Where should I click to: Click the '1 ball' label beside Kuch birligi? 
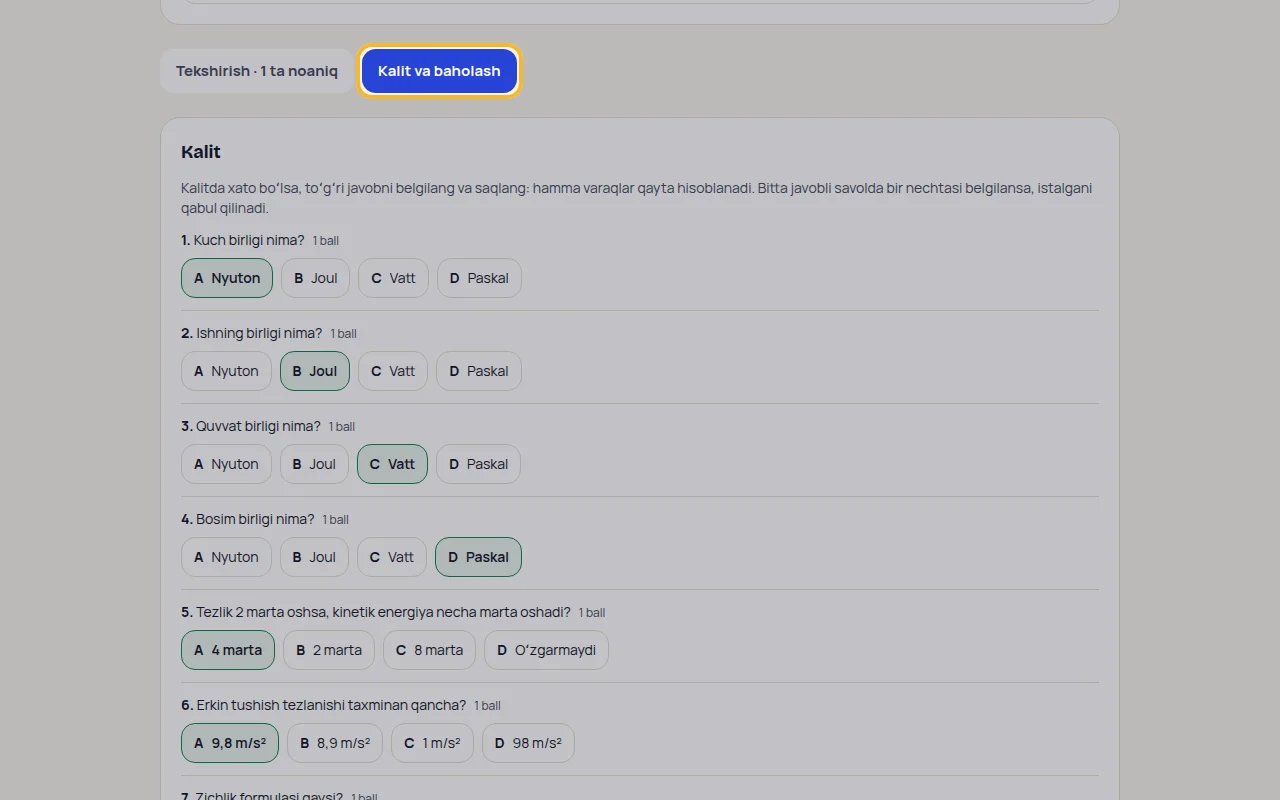click(x=326, y=241)
